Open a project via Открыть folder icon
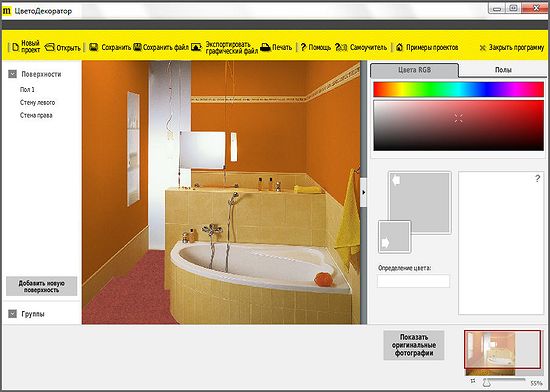Image resolution: width=550 pixels, height=392 pixels. coord(49,47)
